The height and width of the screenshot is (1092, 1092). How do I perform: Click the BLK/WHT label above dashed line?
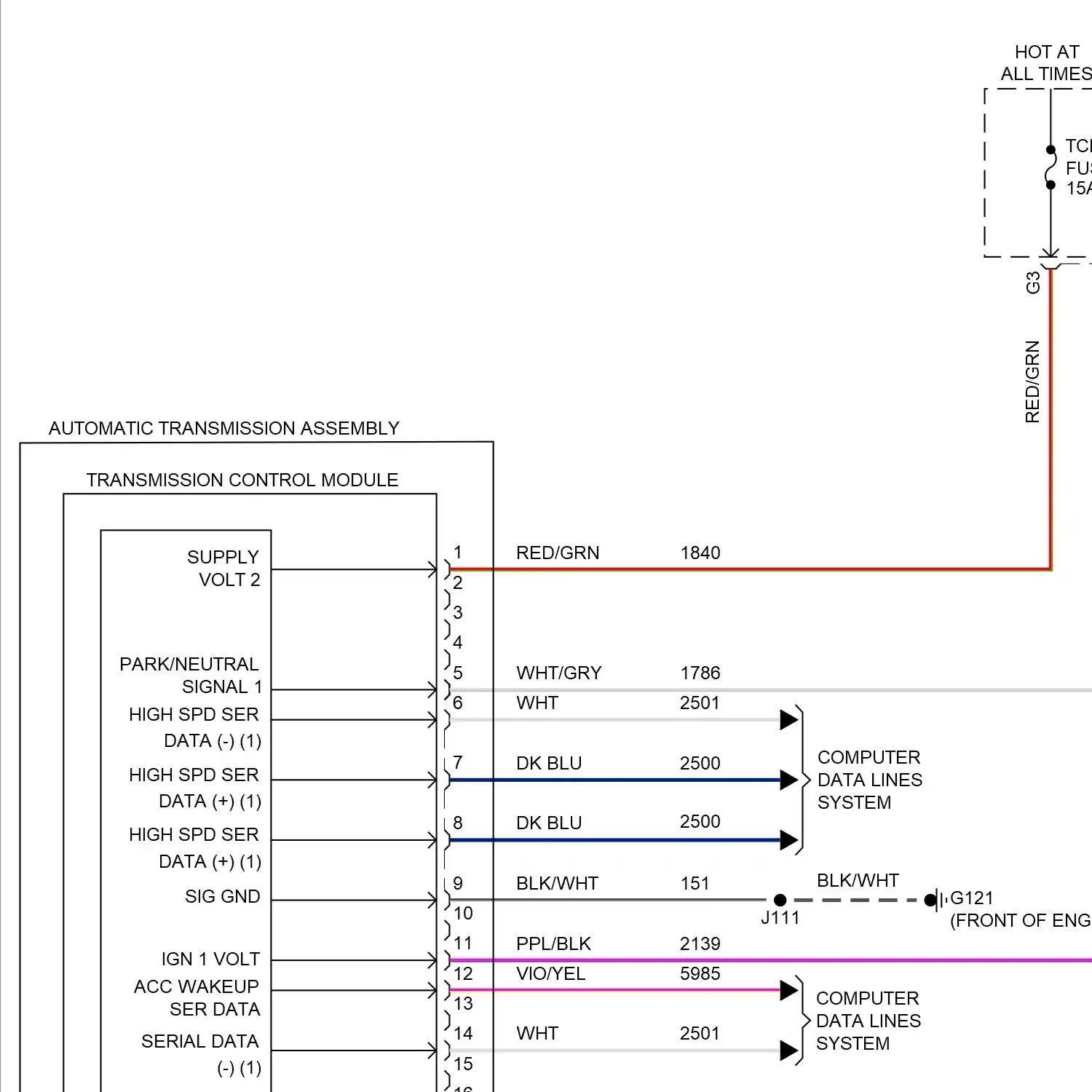click(x=858, y=880)
